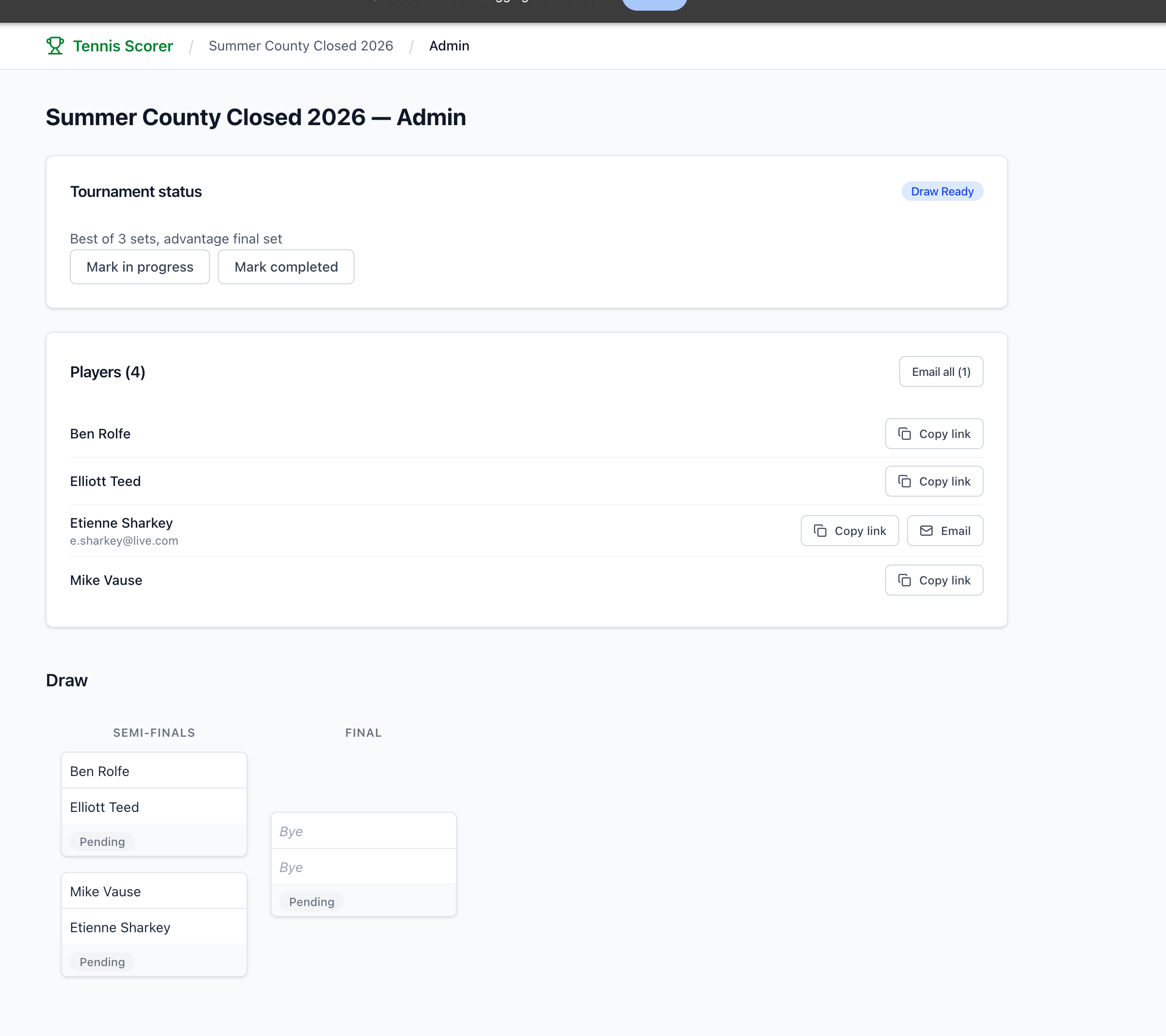Click Pending badge under Vause vs Sharkey
The height and width of the screenshot is (1036, 1166).
[102, 962]
